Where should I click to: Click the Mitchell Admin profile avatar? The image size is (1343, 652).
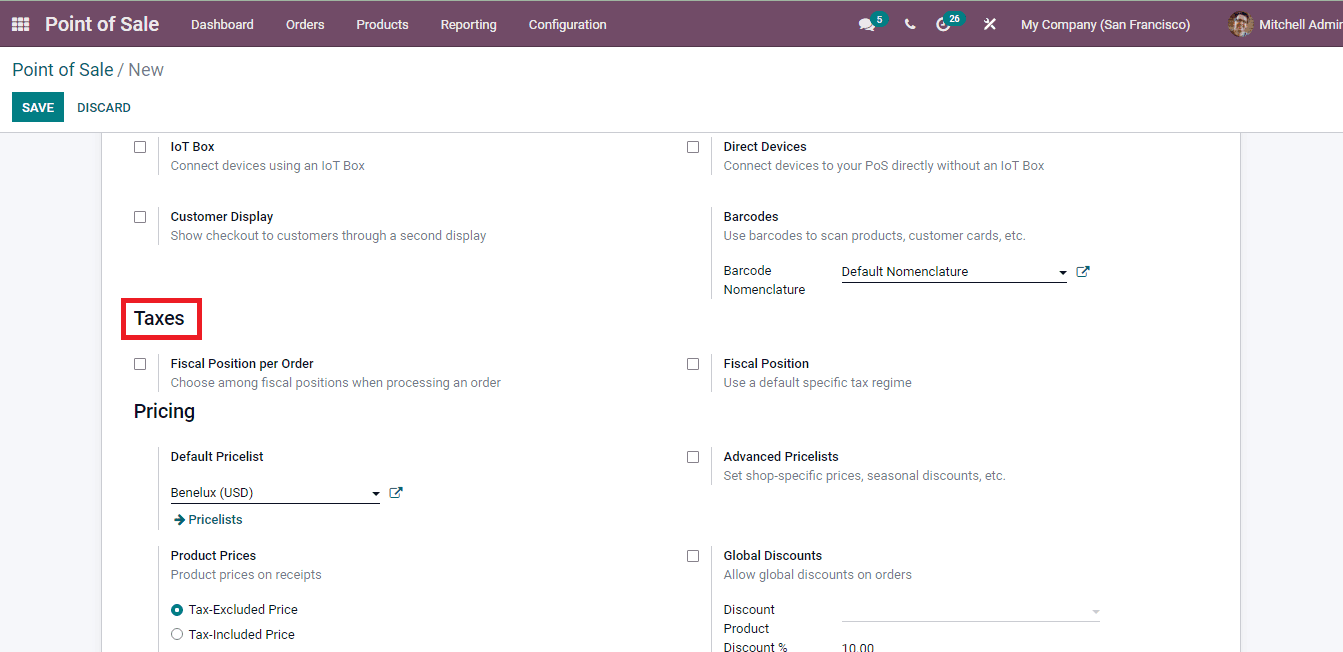pyautogui.click(x=1240, y=23)
